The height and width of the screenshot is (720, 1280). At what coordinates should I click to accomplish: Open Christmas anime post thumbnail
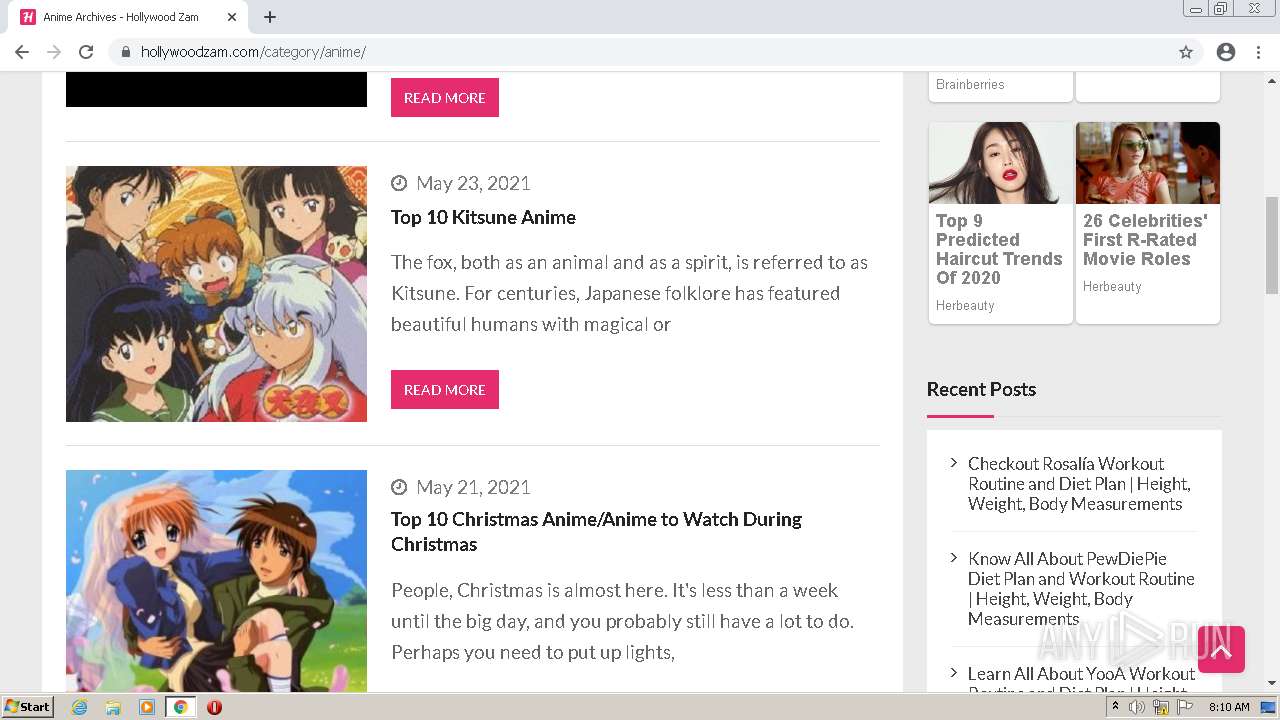(x=216, y=581)
